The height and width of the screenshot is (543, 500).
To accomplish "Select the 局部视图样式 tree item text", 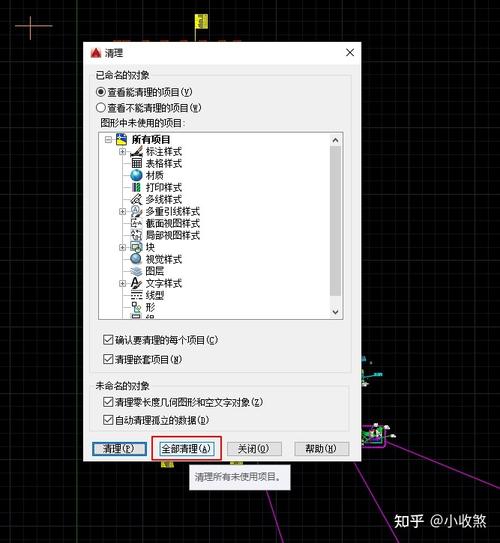I will pos(173,235).
